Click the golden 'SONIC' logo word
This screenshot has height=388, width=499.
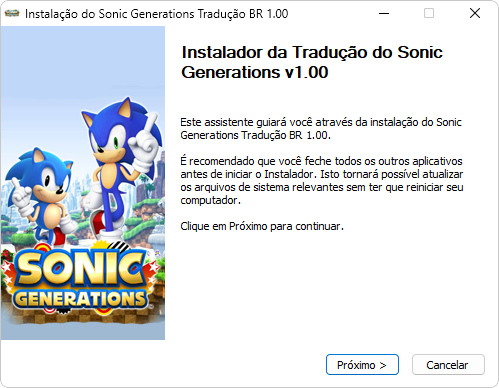click(x=81, y=268)
